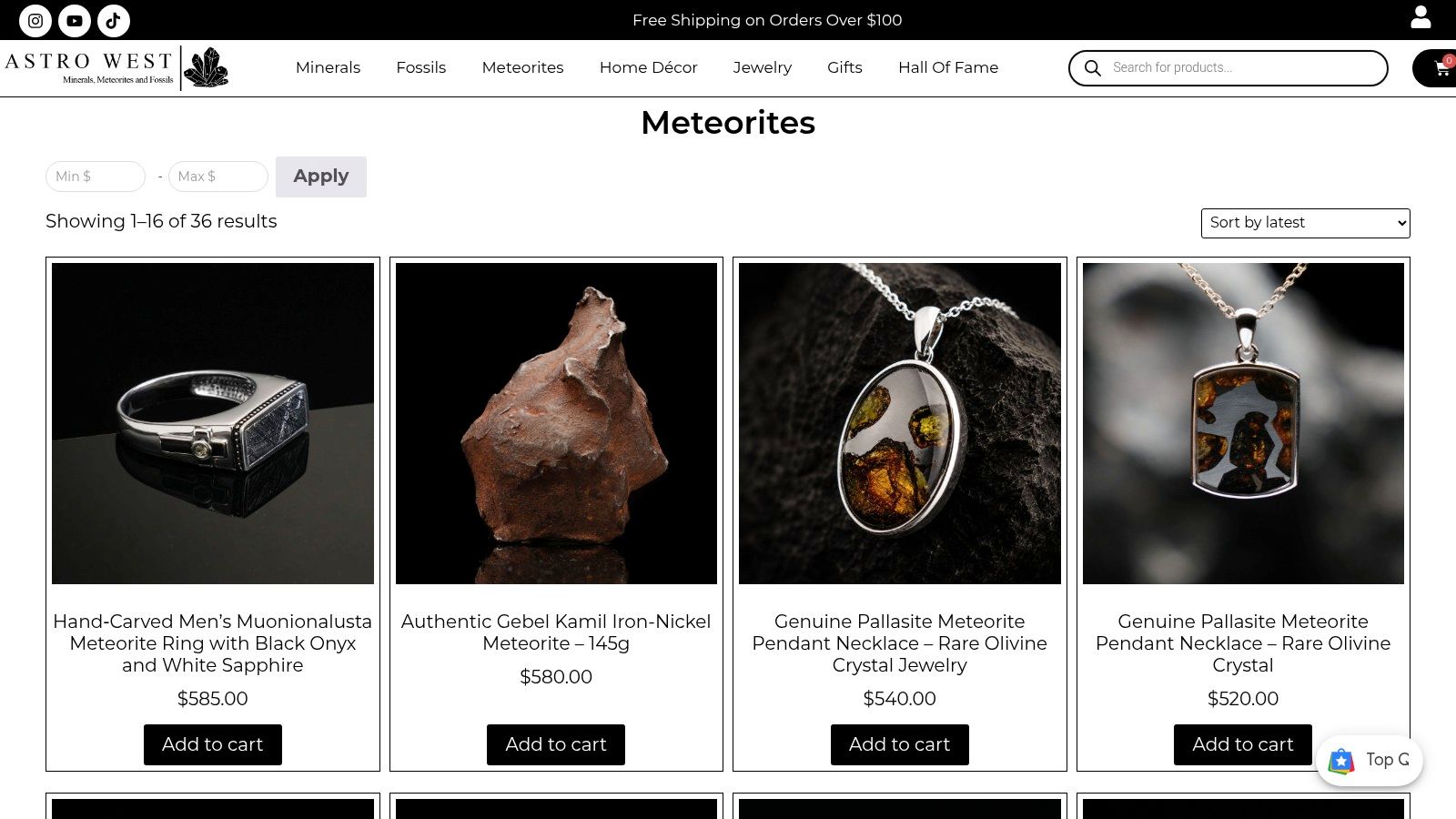Add the $520.00 pendant to cart

pyautogui.click(x=1243, y=744)
